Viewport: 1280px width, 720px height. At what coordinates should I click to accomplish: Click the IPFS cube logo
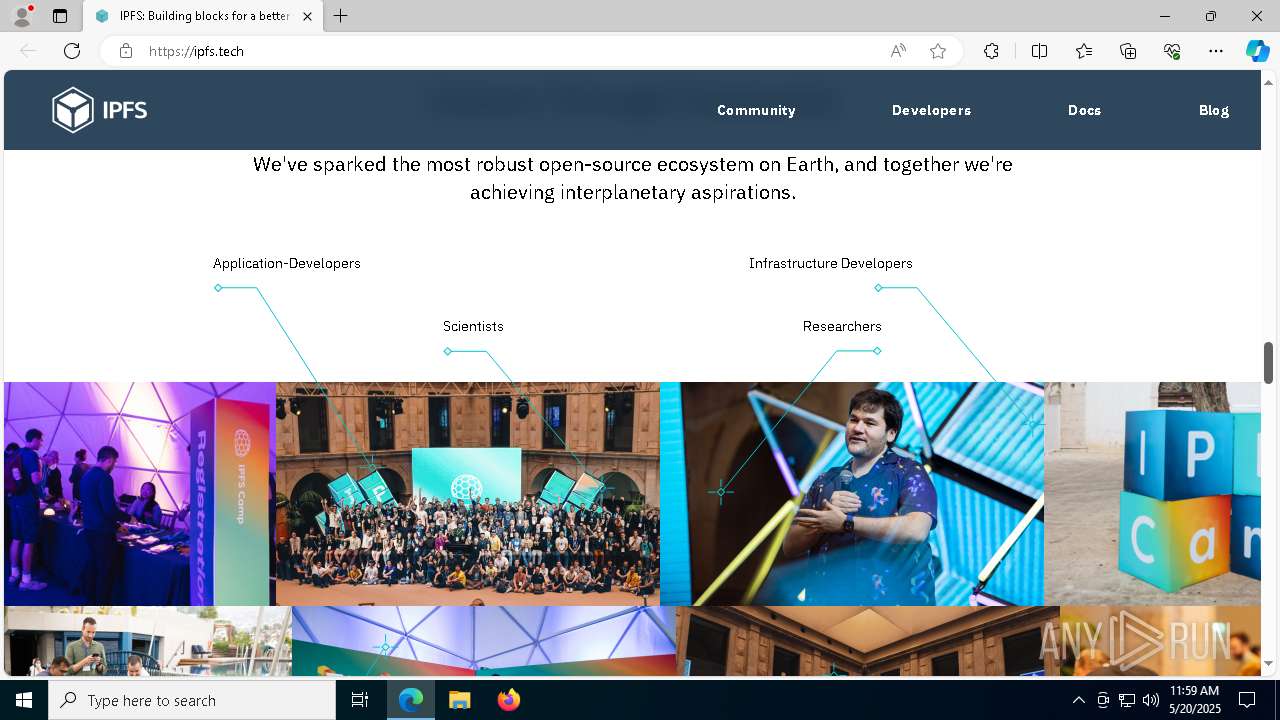click(100, 110)
